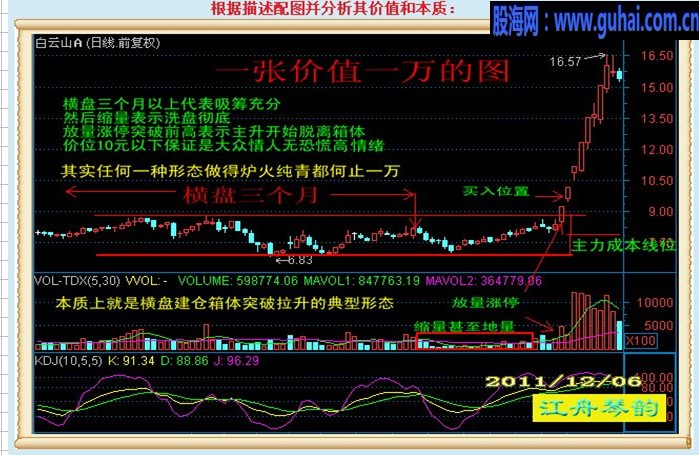Viewport: 699px width, 455px height.
Task: Click the MAVOL2: 364779.06 value
Action: tap(484, 281)
